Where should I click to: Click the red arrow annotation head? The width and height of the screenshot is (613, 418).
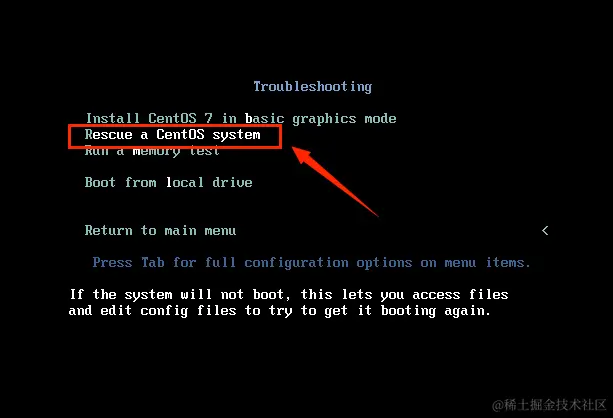point(303,154)
